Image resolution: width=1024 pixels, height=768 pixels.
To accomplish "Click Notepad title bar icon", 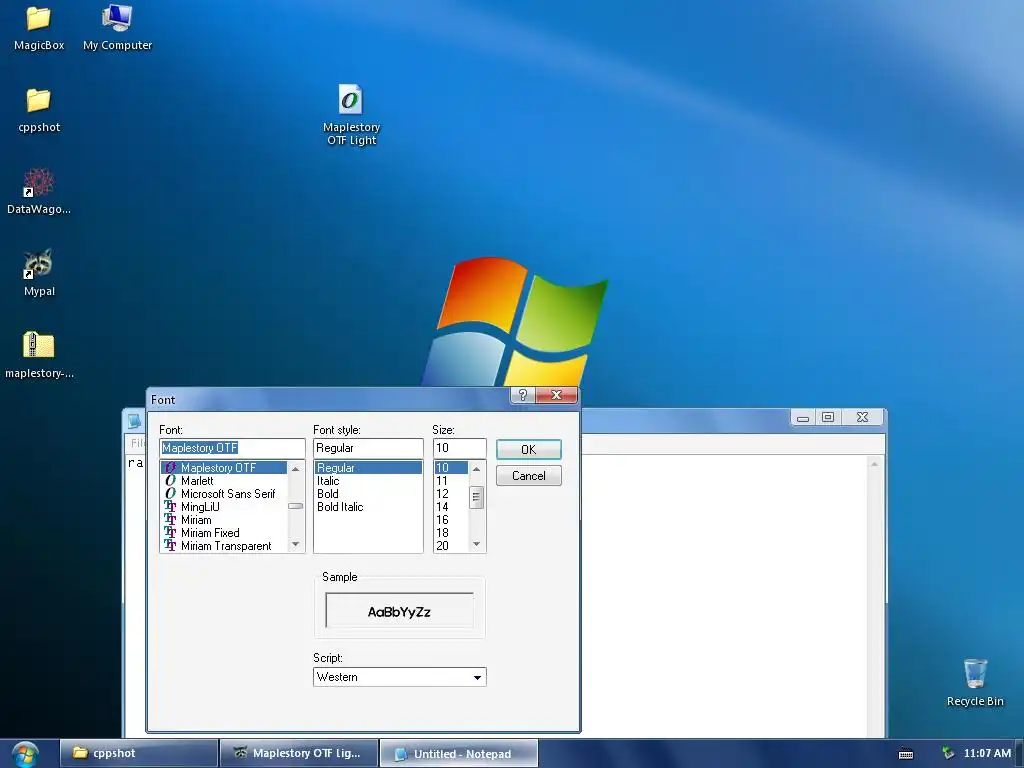I will tap(134, 421).
